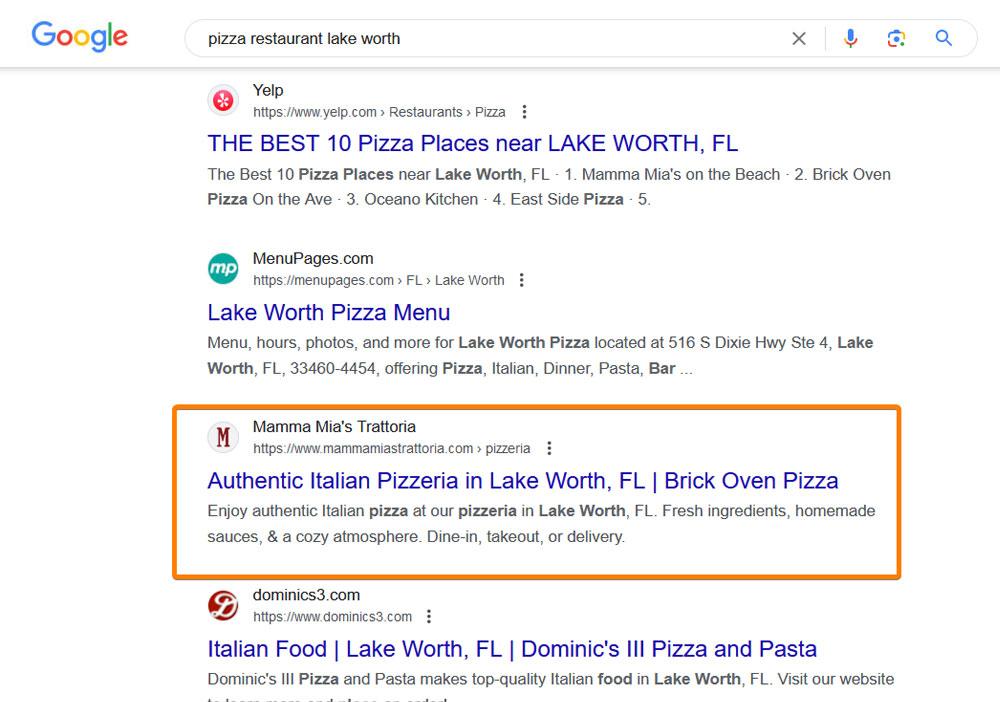Open Lake Worth Pizza Menu link
This screenshot has height=702, width=1000.
point(329,312)
